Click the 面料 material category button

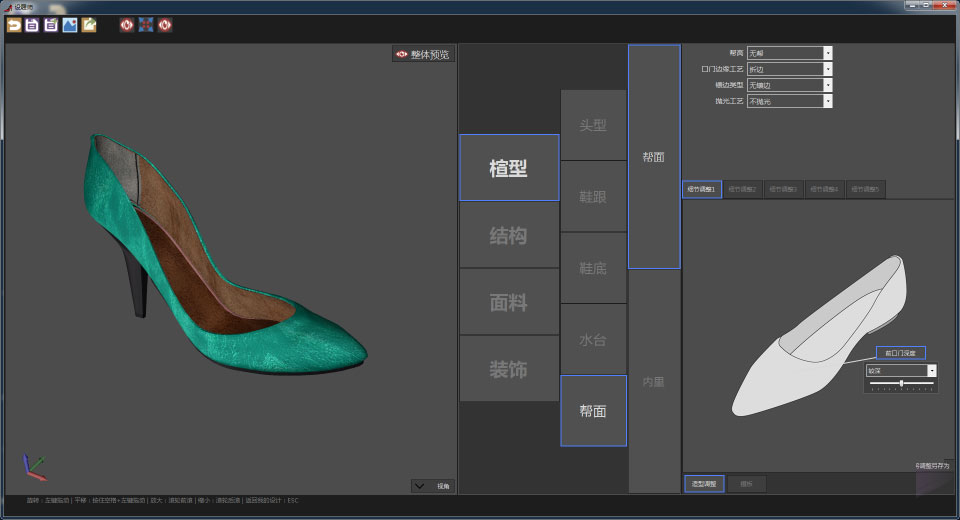click(508, 302)
